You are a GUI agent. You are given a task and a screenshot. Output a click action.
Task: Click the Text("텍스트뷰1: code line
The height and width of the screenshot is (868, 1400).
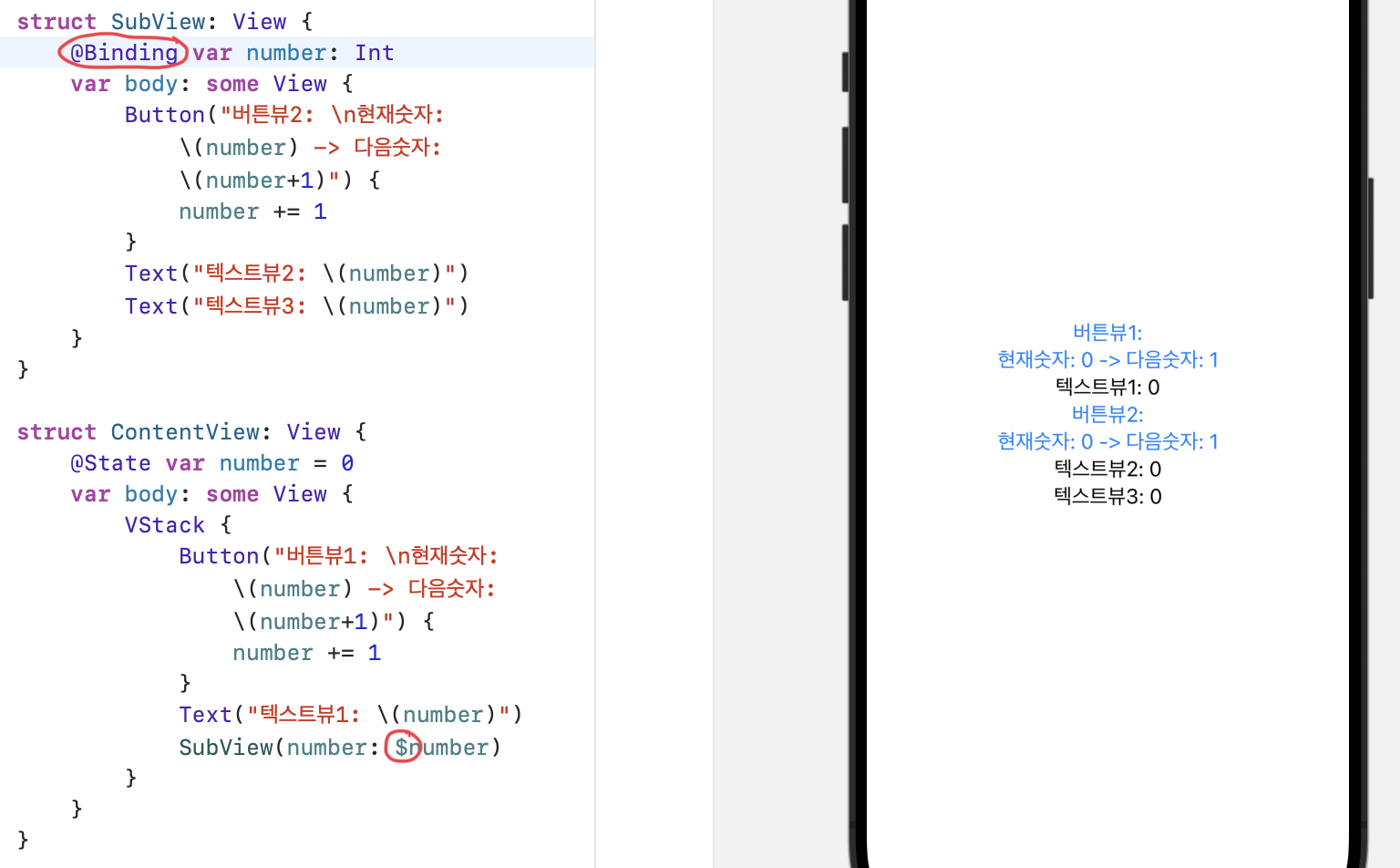click(351, 715)
